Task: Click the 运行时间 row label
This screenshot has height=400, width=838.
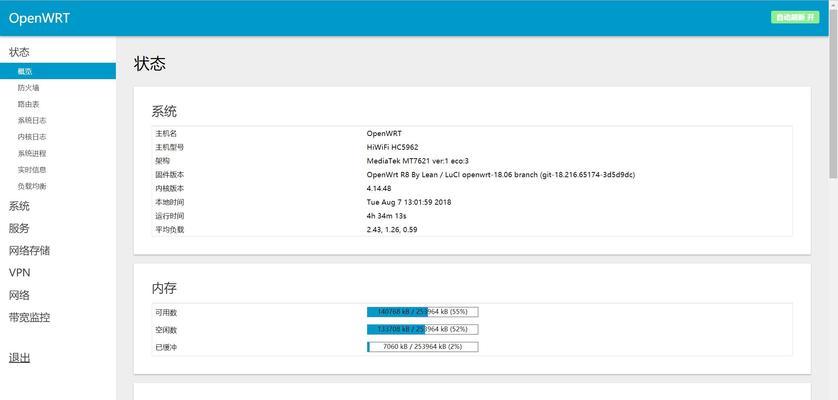Action: coord(169,216)
